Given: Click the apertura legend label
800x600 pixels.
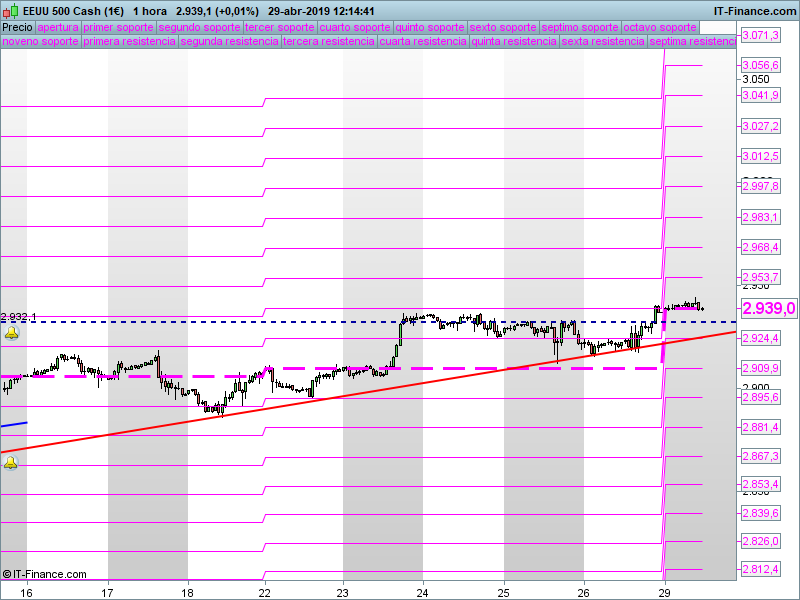Looking at the screenshot, I should [57, 27].
